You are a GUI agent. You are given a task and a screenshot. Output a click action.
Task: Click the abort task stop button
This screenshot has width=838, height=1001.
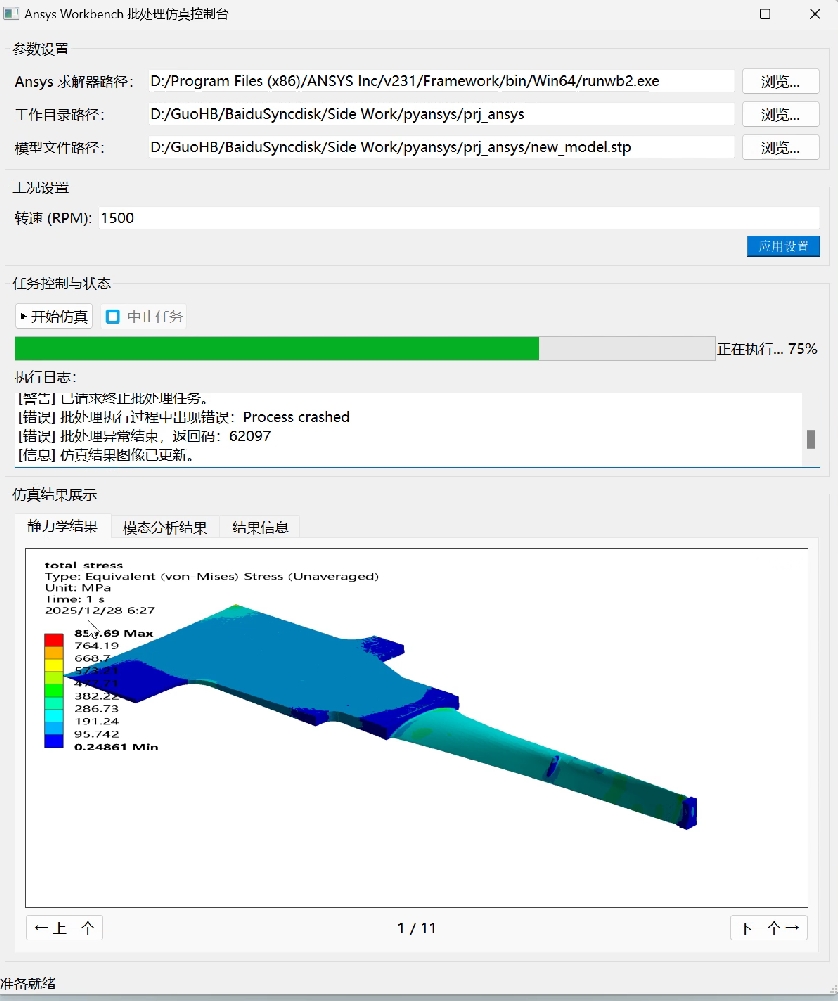144,317
